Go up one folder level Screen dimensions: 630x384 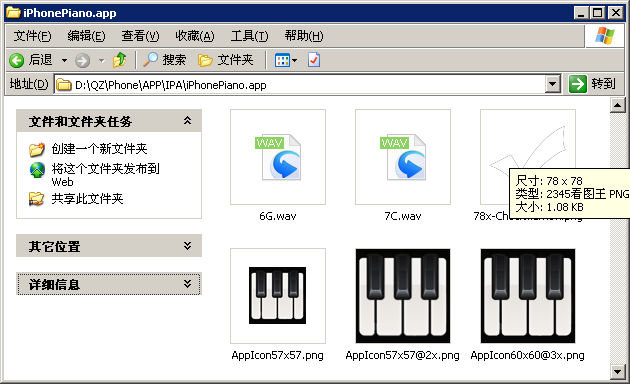[119, 60]
